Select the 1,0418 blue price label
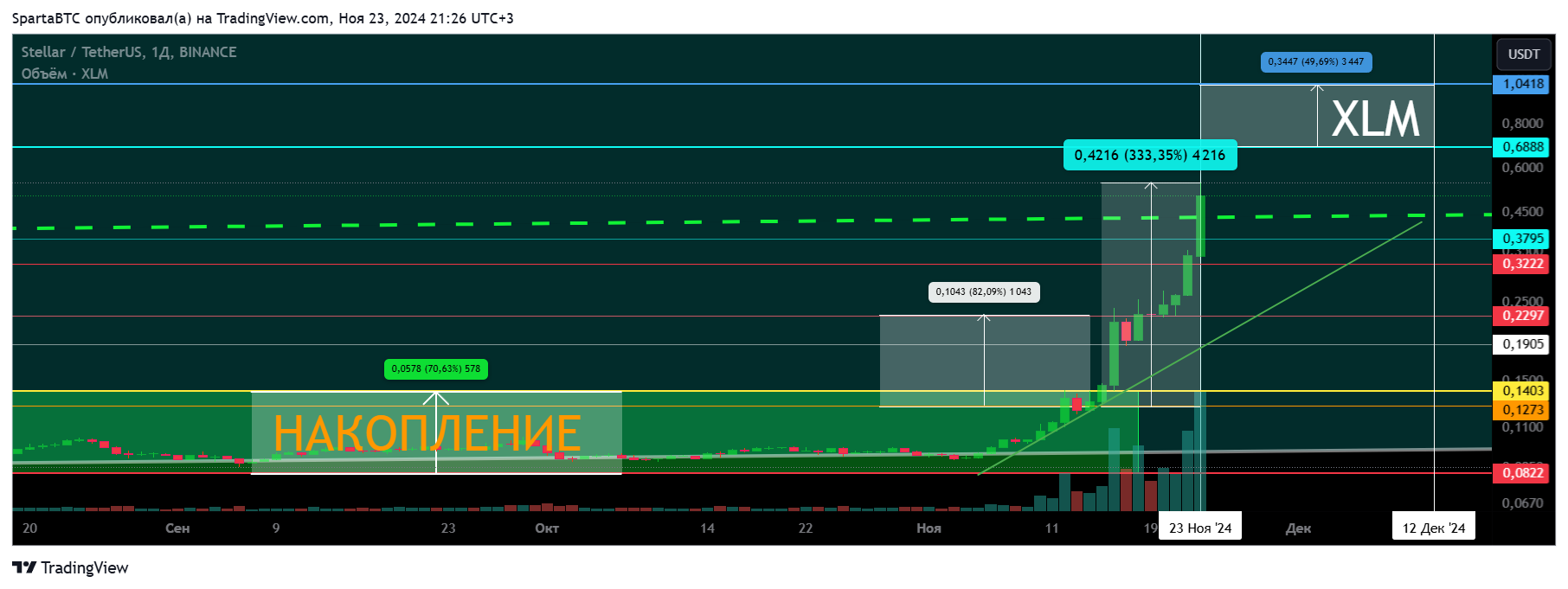This screenshot has width=1568, height=589. tap(1520, 84)
